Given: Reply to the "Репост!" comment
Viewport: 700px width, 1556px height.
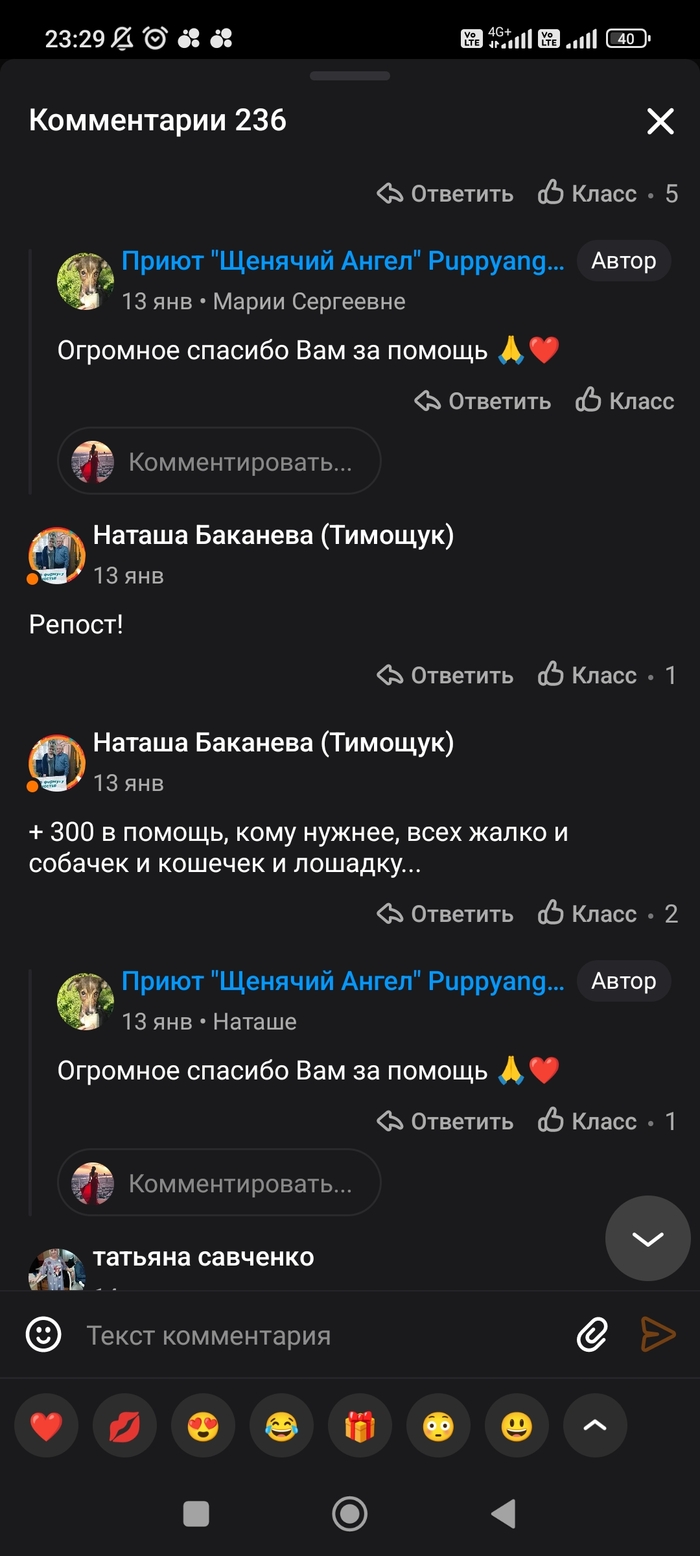Looking at the screenshot, I should coord(446,675).
